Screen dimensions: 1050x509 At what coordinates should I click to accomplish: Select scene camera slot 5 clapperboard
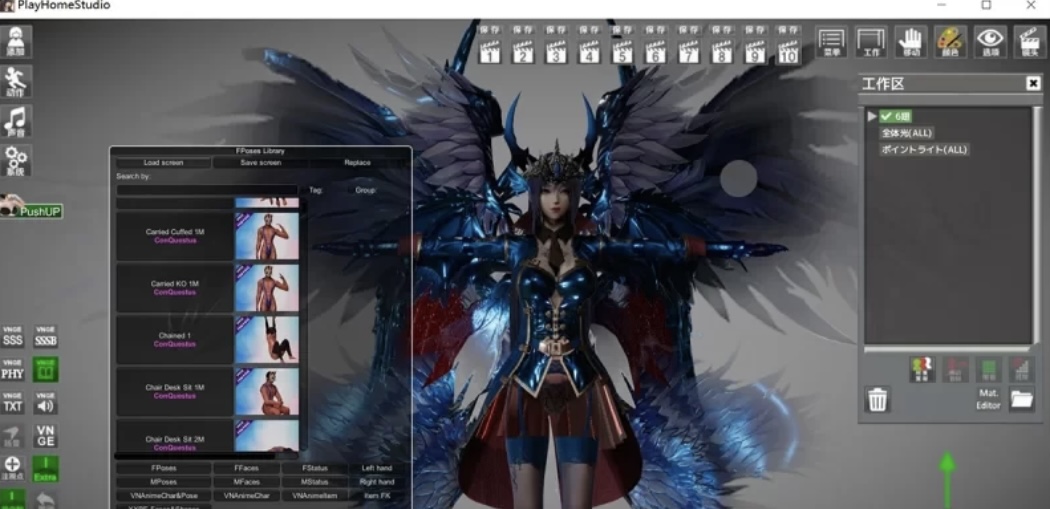tap(622, 52)
